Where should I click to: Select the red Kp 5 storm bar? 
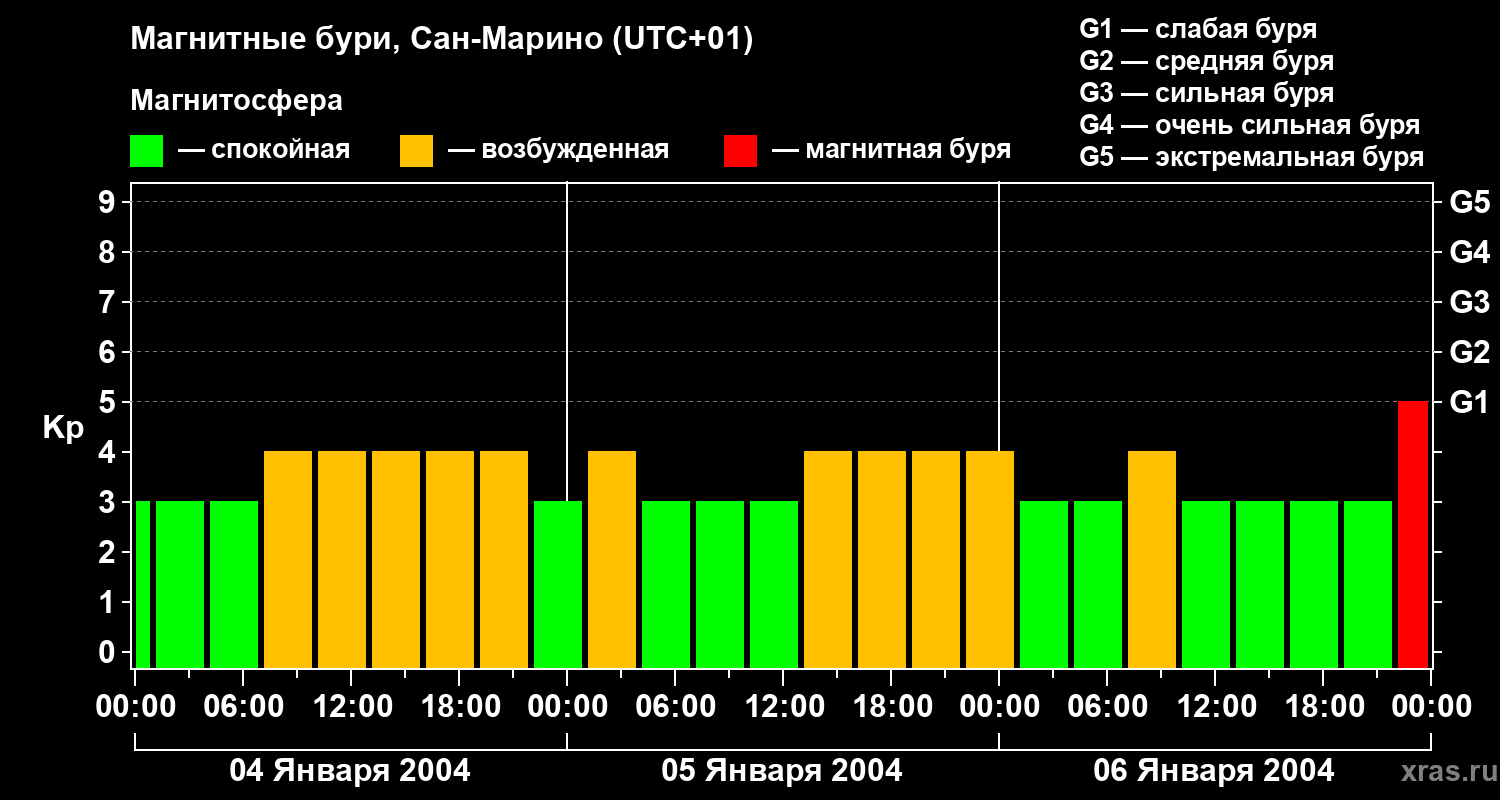(x=1413, y=534)
